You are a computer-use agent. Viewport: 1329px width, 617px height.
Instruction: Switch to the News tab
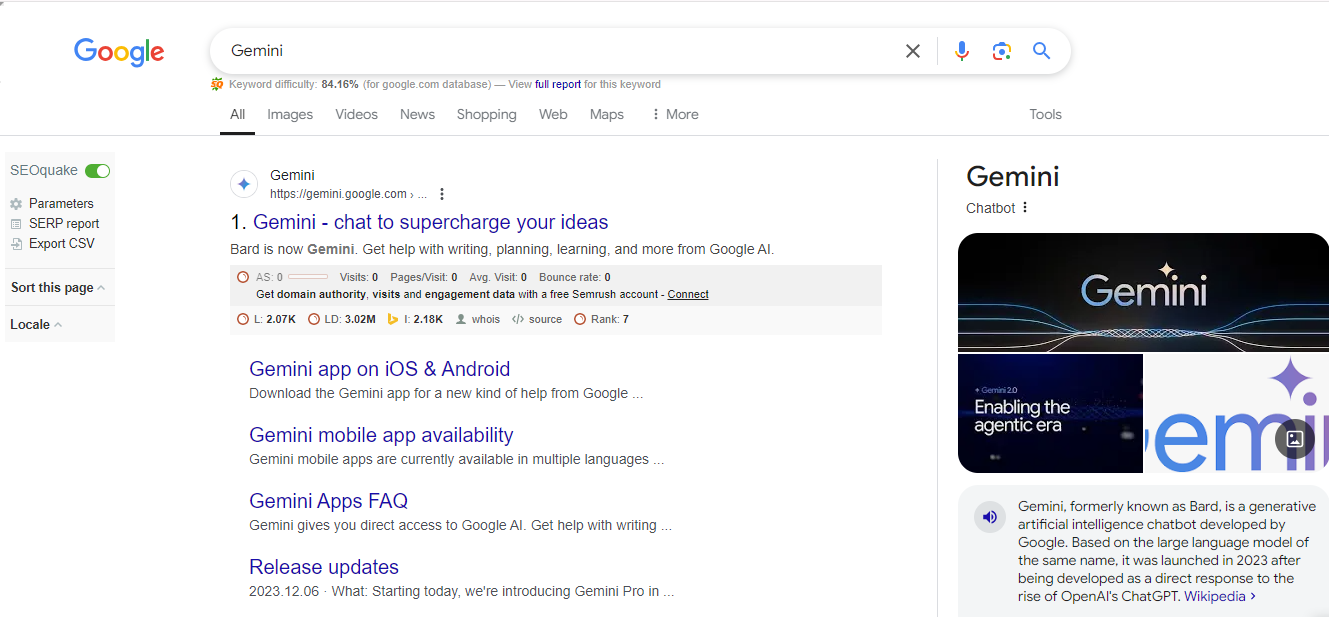(417, 114)
